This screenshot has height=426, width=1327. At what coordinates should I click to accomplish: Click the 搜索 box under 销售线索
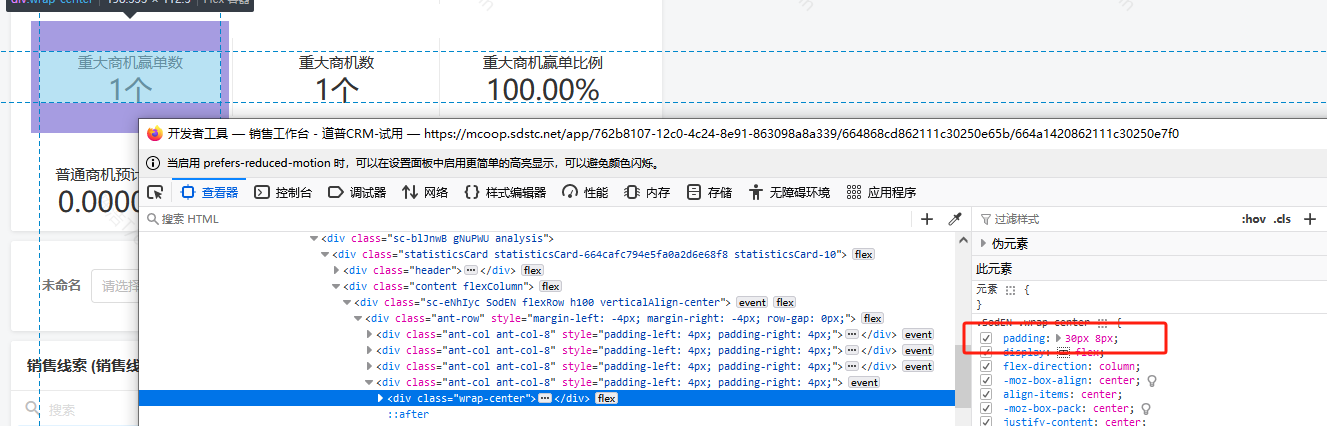80,410
